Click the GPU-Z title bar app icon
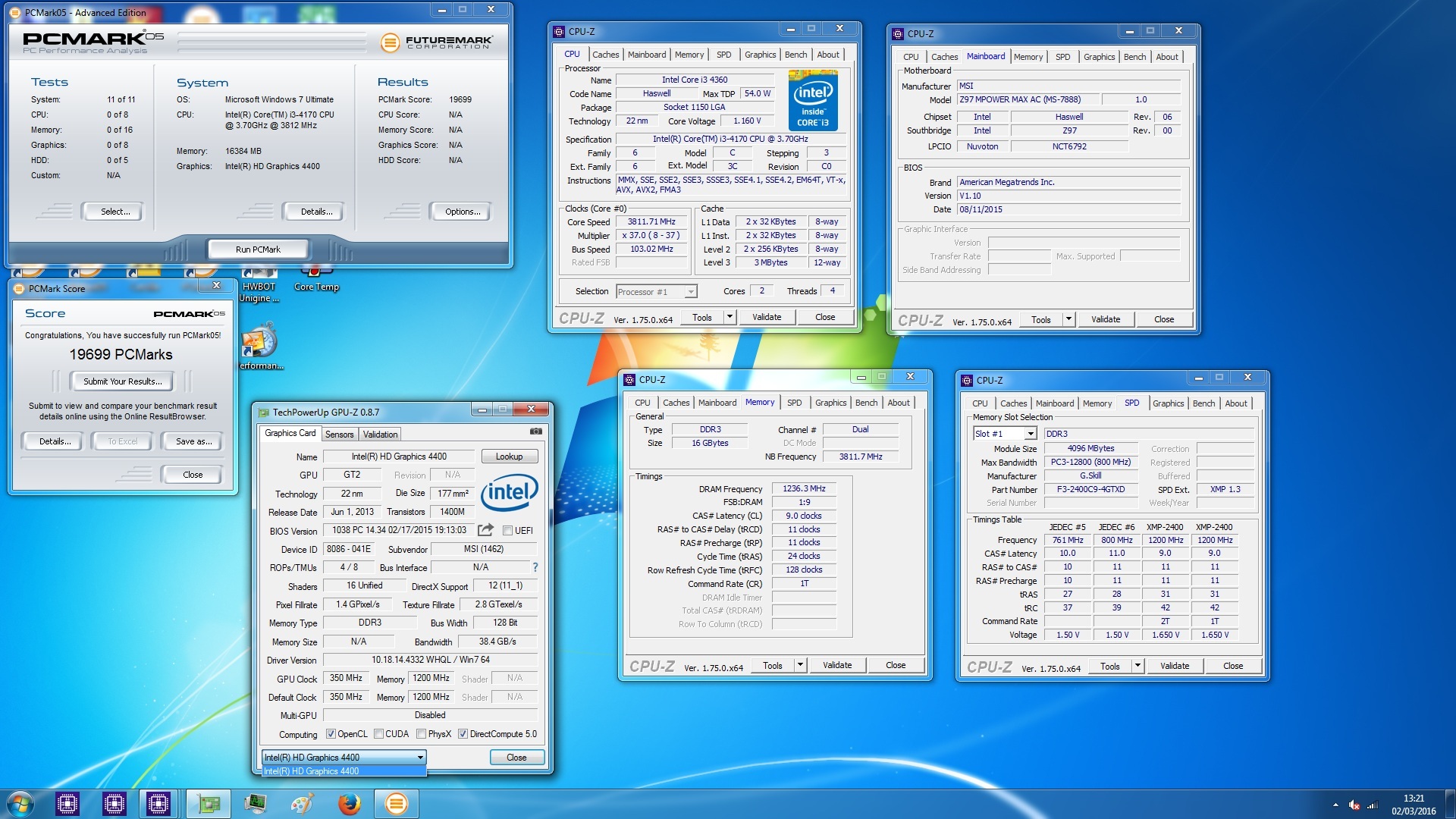 [x=264, y=413]
